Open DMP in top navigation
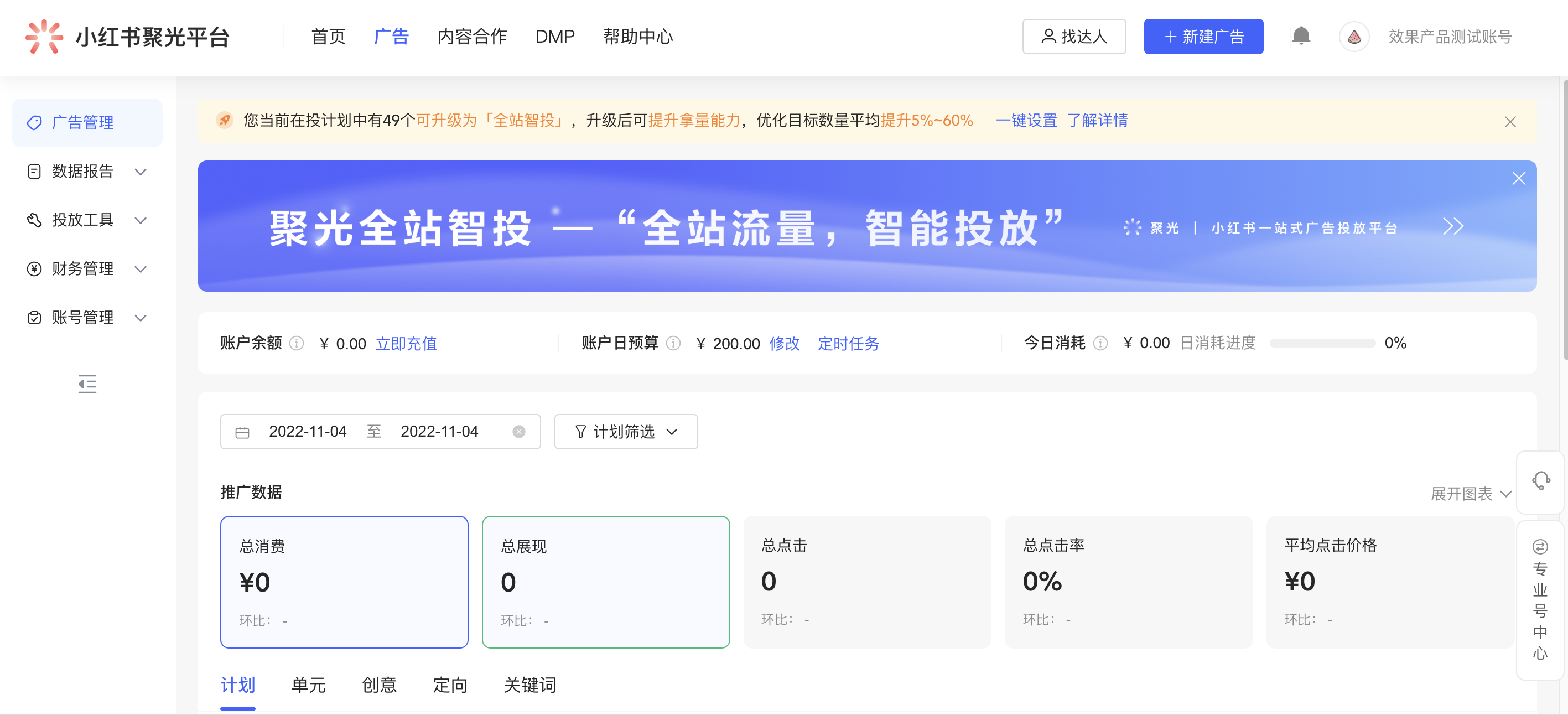 tap(554, 37)
